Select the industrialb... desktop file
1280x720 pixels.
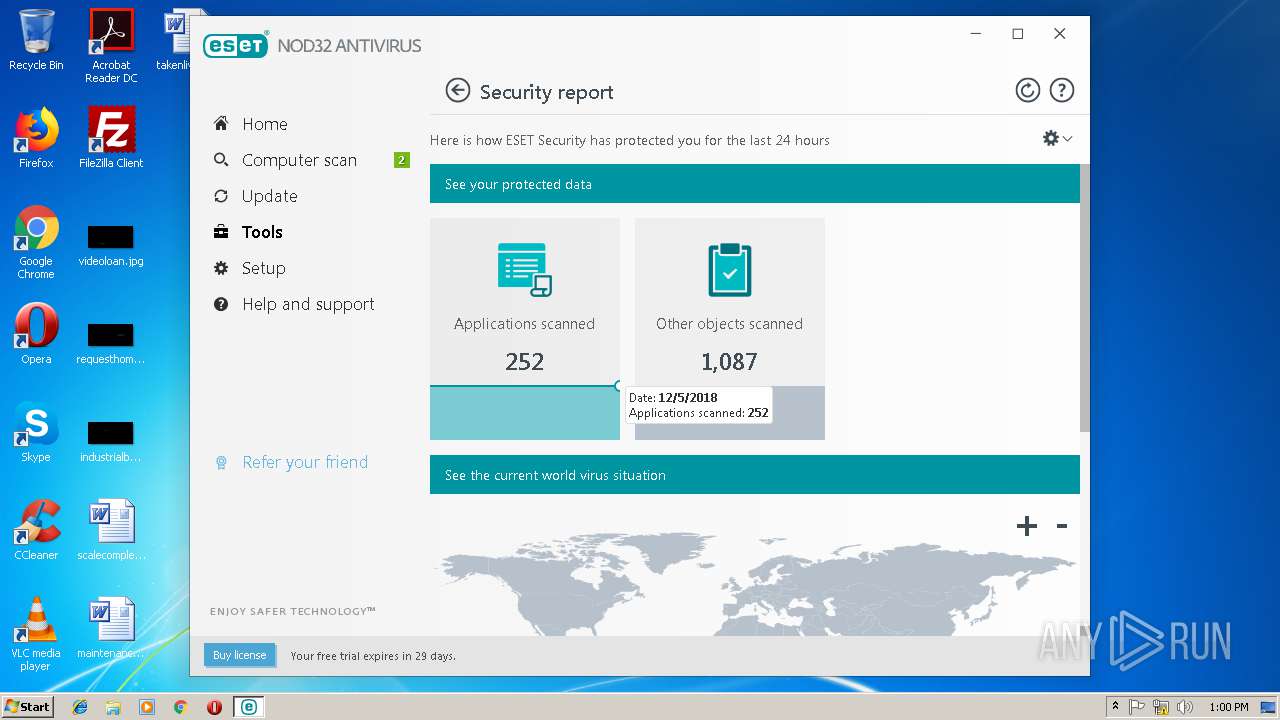[111, 442]
